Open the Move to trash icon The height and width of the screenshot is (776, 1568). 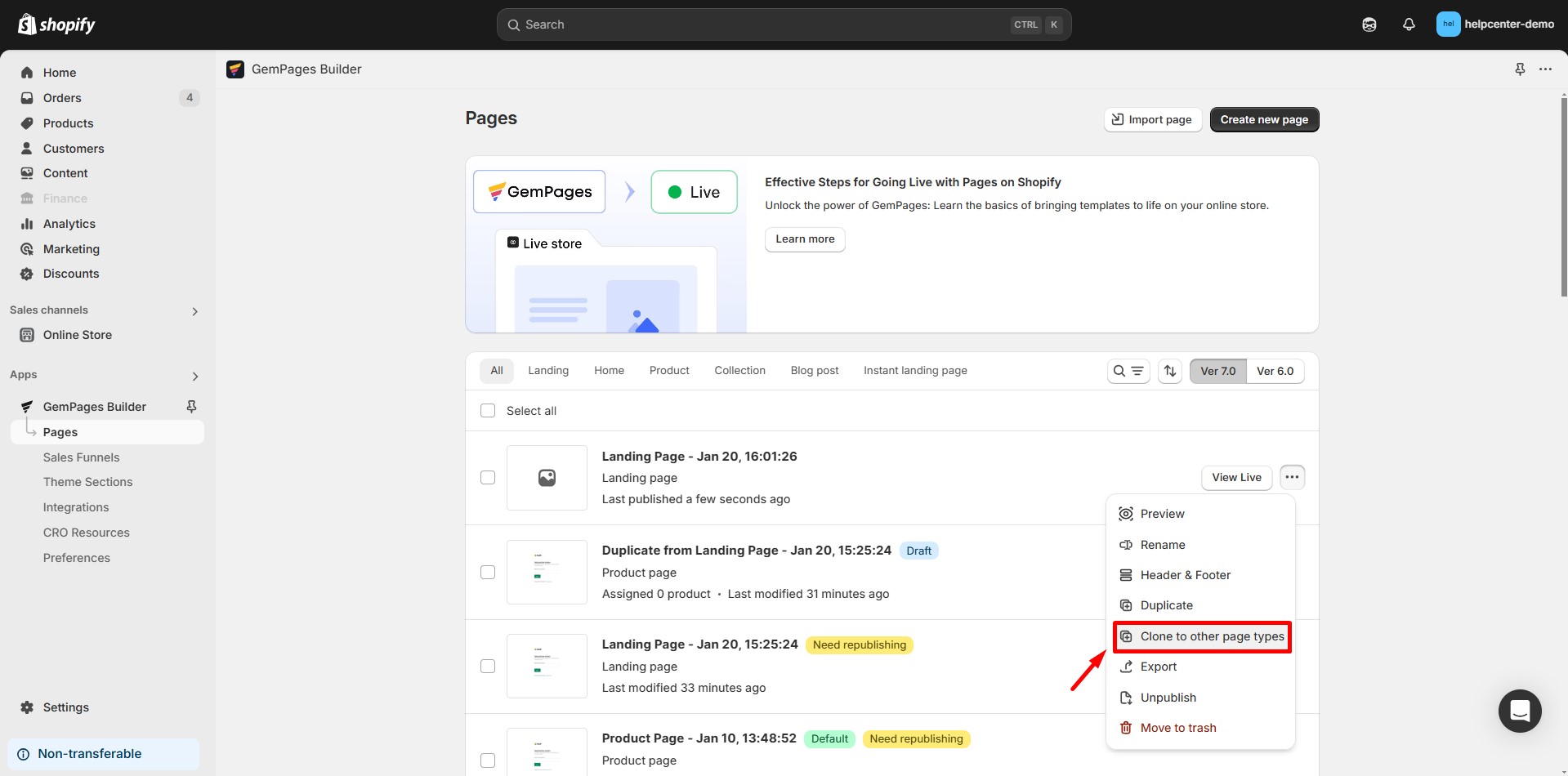(1125, 727)
